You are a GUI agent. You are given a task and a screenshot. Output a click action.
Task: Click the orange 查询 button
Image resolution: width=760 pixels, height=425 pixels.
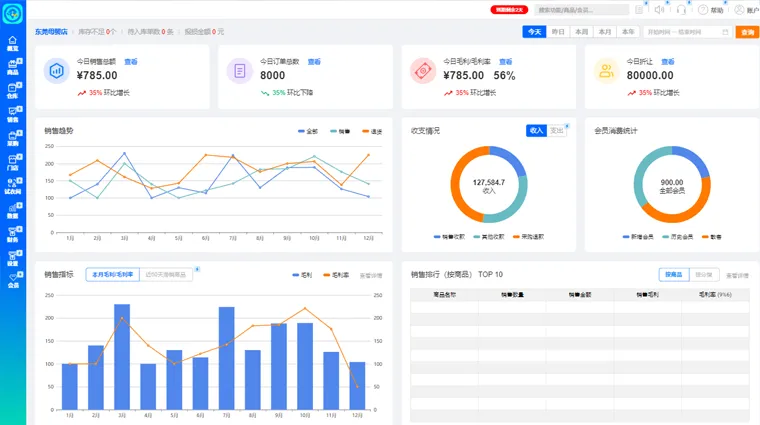click(747, 32)
